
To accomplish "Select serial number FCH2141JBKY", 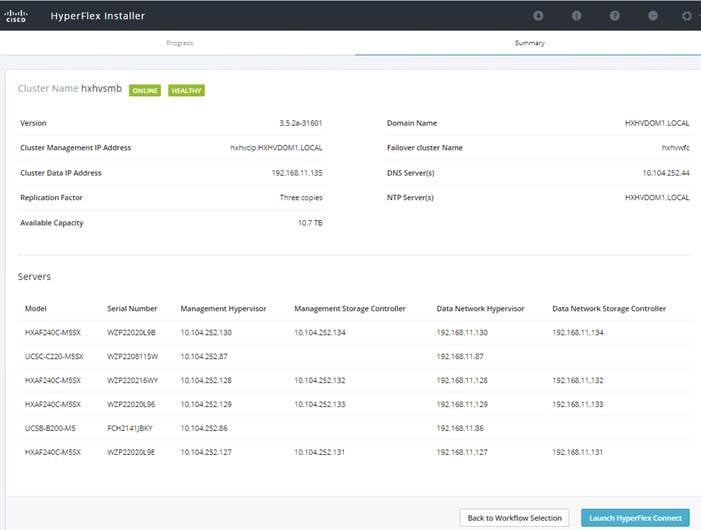I will click(x=130, y=428).
